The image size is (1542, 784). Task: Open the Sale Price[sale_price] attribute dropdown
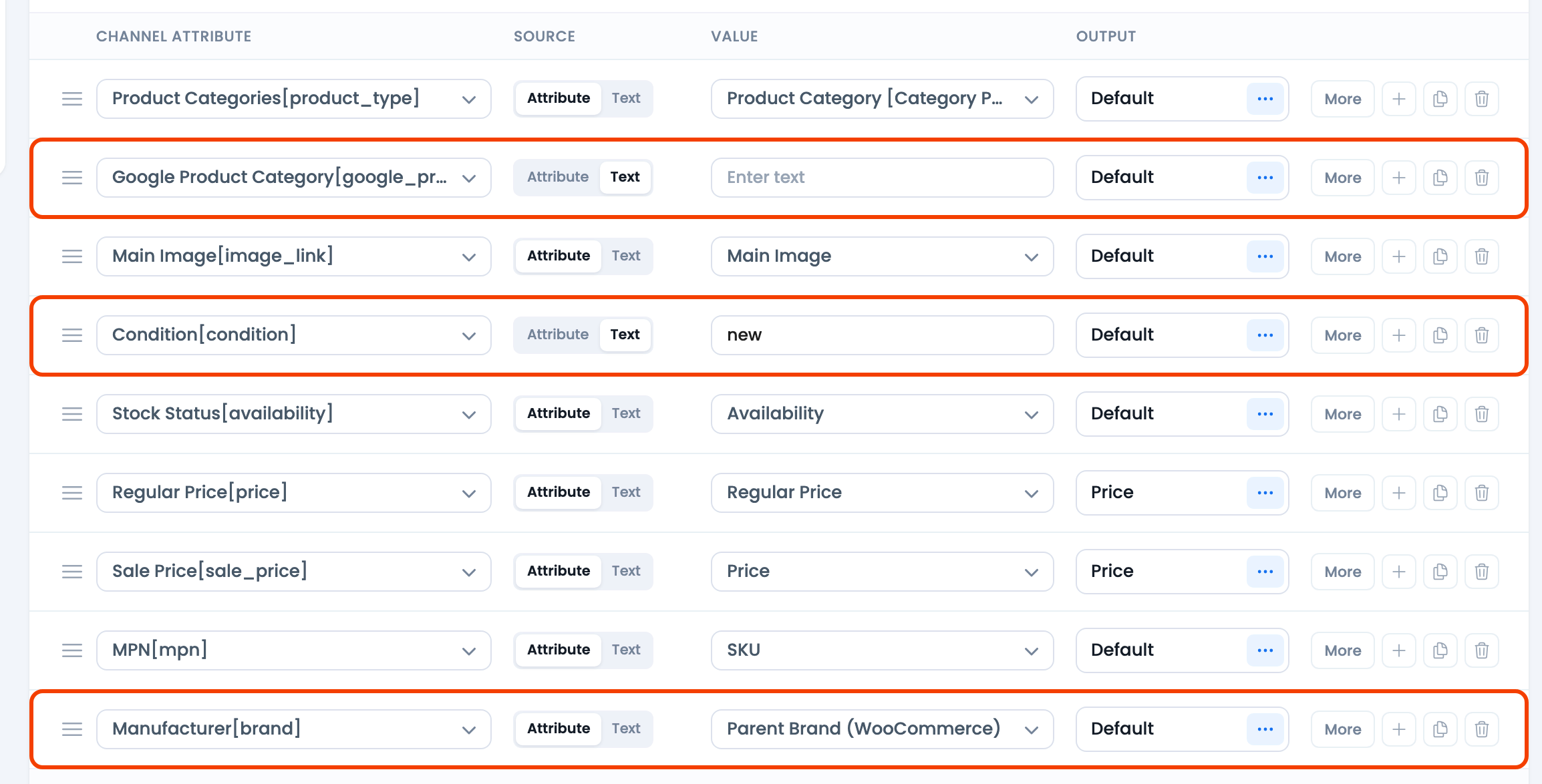(294, 572)
